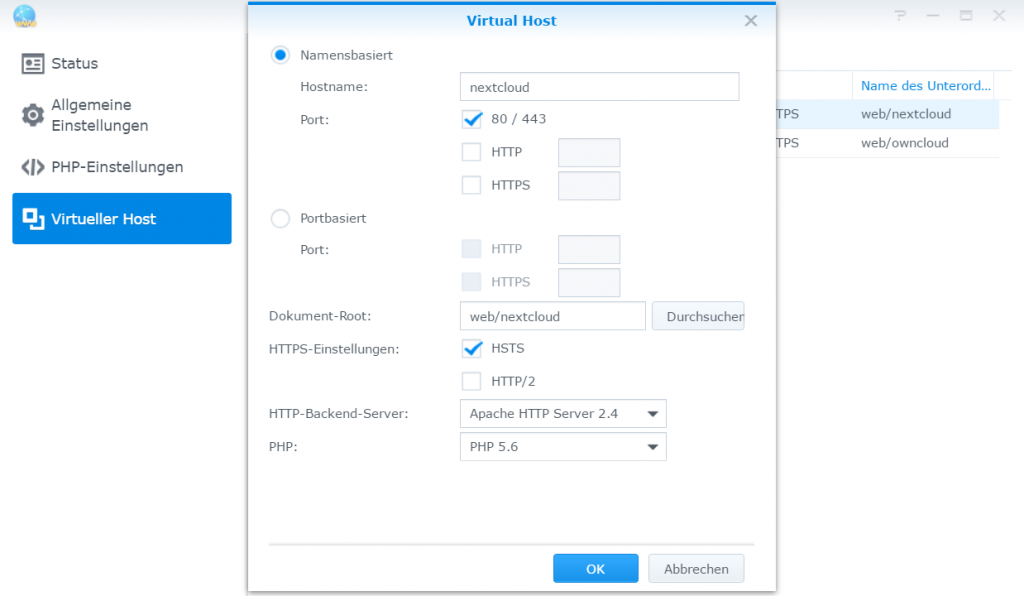Confirm settings with the OK button
The height and width of the screenshot is (596, 1024).
point(595,567)
